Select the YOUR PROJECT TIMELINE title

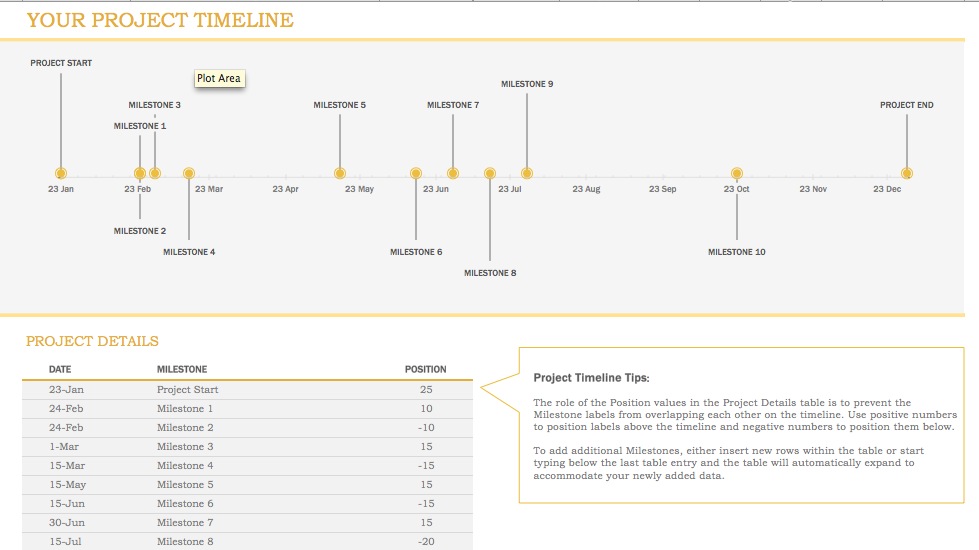coord(160,20)
